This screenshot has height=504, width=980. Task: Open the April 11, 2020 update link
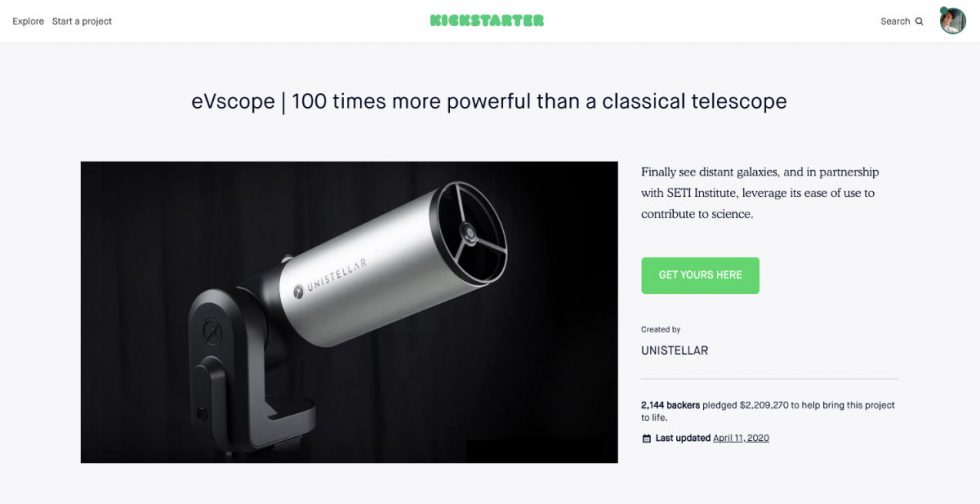click(x=741, y=438)
